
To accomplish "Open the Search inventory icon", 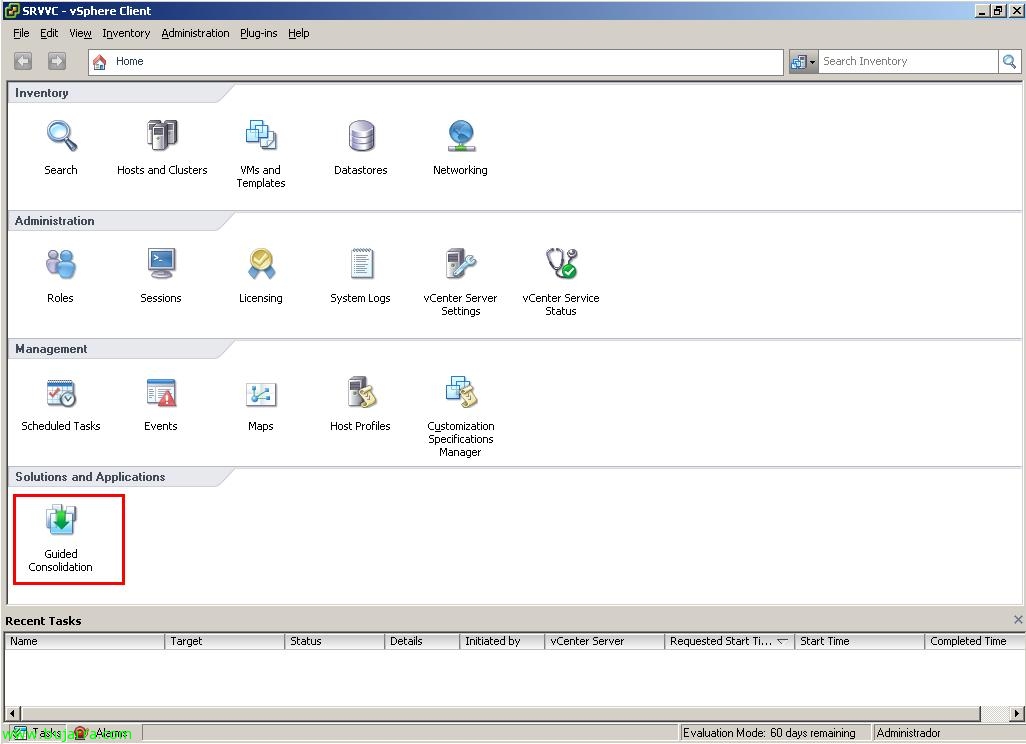I will coord(61,148).
